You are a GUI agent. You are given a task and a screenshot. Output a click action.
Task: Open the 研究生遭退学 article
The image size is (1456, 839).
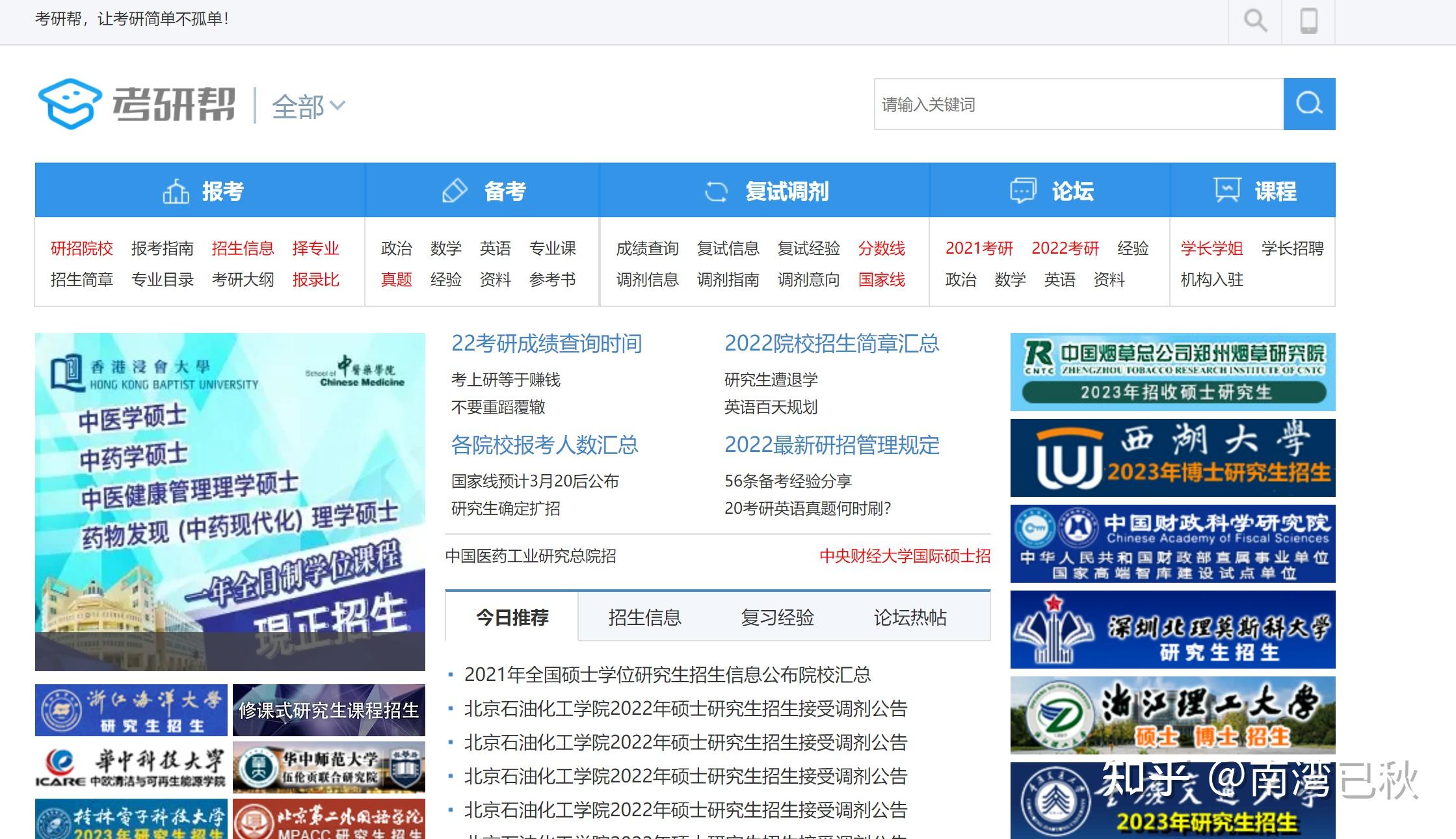(x=771, y=380)
